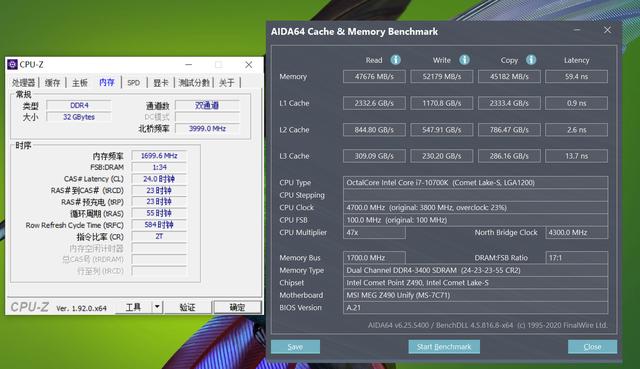640x369 pixels.
Task: Click L1 Cache Copy value 2333.4 GB/s
Action: click(509, 103)
